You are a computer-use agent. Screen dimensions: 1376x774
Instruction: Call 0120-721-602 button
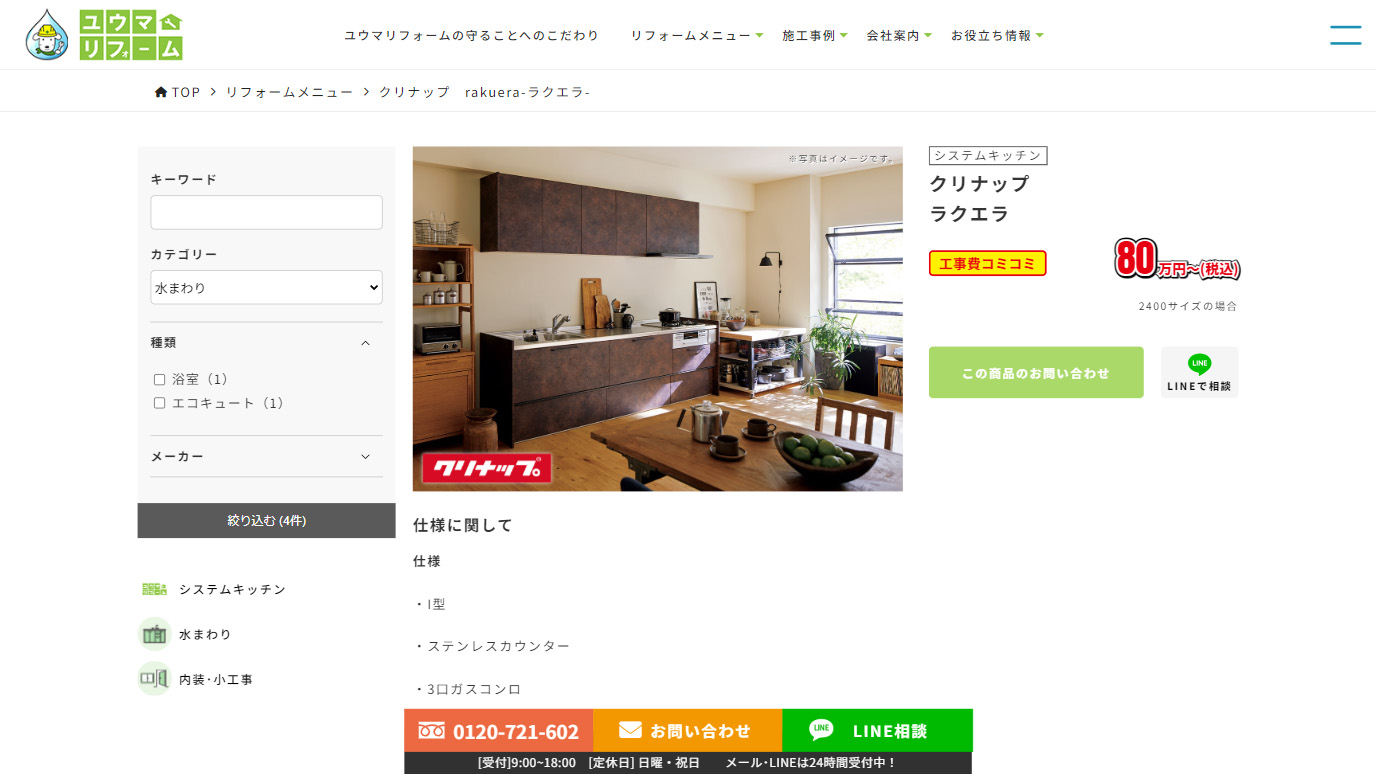(x=498, y=730)
